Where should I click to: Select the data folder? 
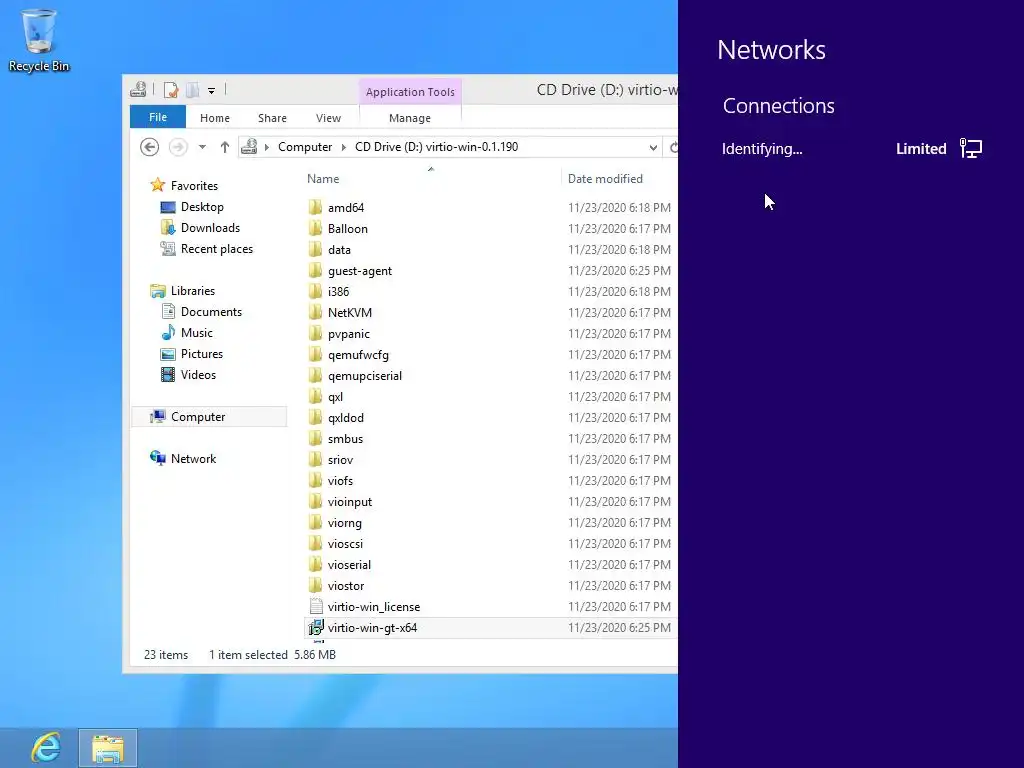339,249
